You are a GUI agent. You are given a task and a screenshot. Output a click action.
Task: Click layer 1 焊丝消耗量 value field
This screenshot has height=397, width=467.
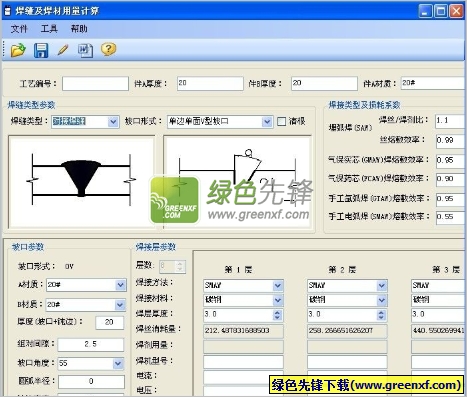[x=243, y=331]
